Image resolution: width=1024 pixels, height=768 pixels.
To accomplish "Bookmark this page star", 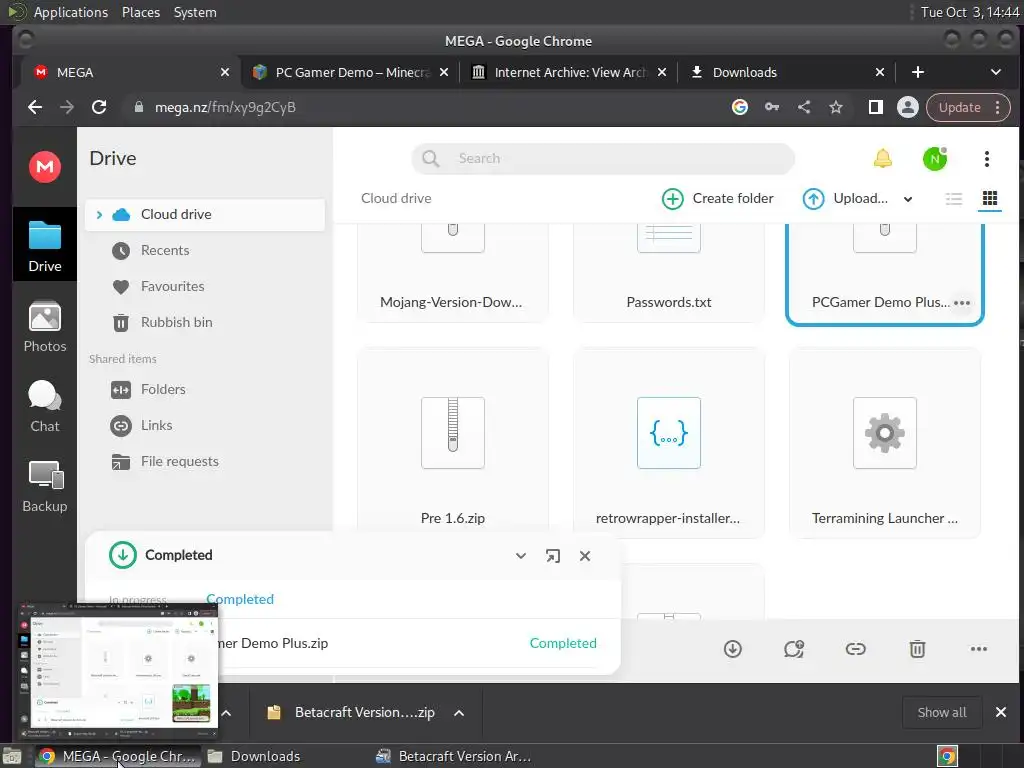I will 836,107.
